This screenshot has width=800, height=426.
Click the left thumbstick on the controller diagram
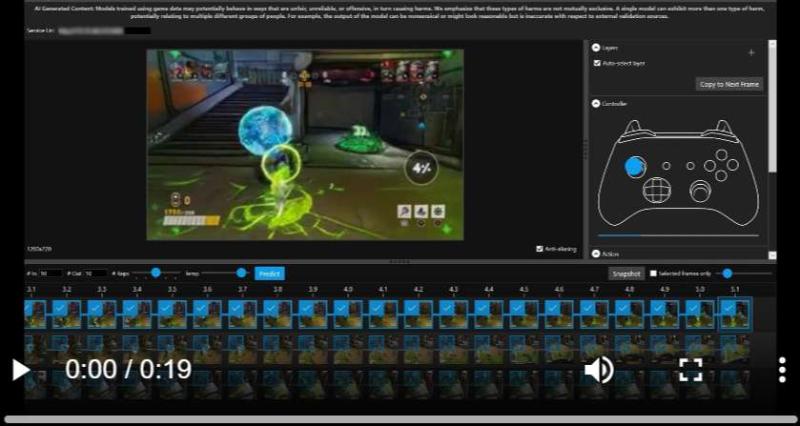635,166
